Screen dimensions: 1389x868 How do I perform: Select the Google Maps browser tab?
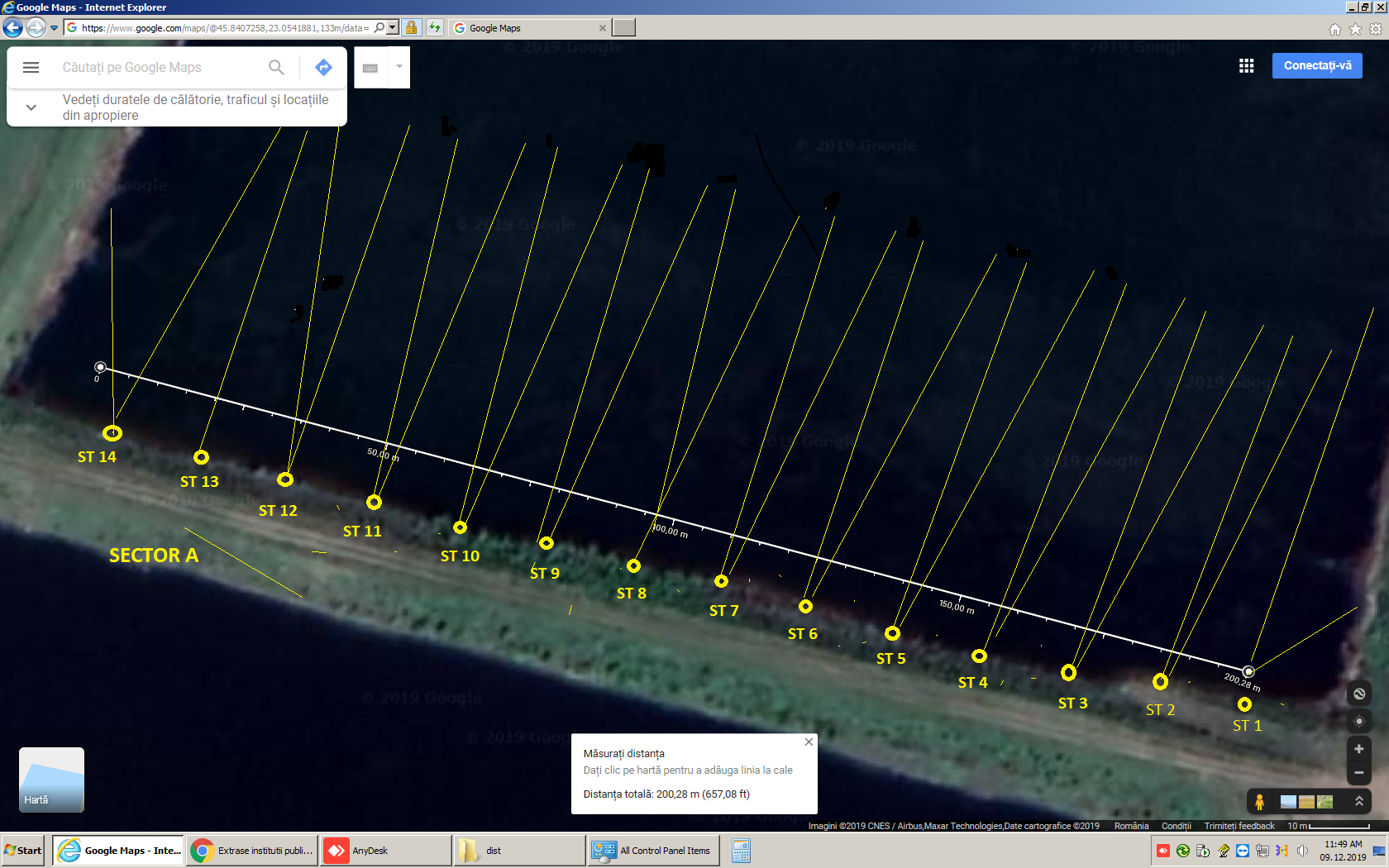point(529,27)
